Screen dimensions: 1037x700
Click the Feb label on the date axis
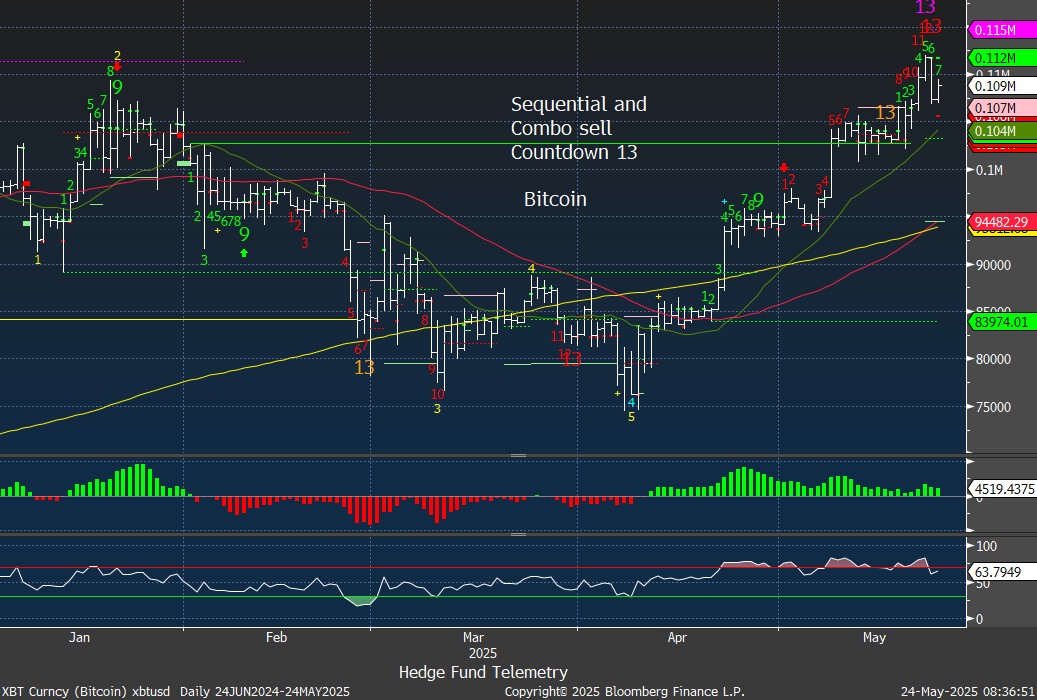[x=276, y=637]
